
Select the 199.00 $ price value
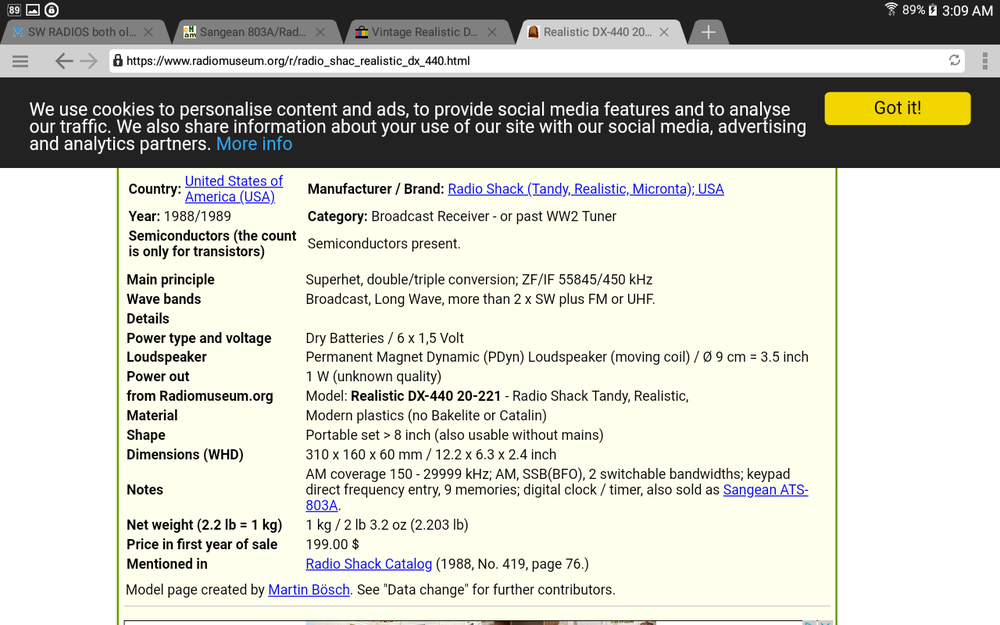[332, 545]
